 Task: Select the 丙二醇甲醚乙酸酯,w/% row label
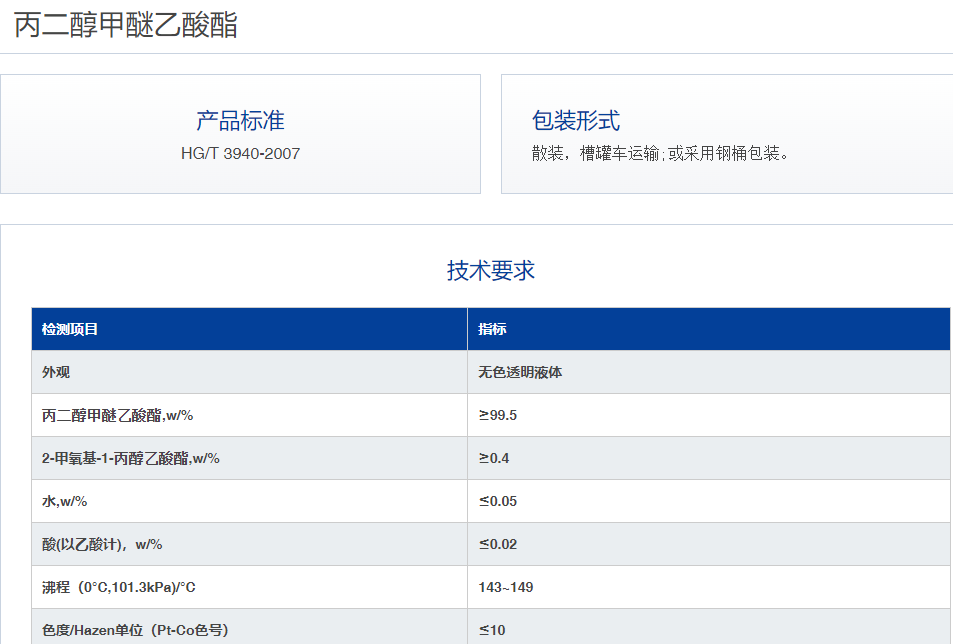click(117, 415)
